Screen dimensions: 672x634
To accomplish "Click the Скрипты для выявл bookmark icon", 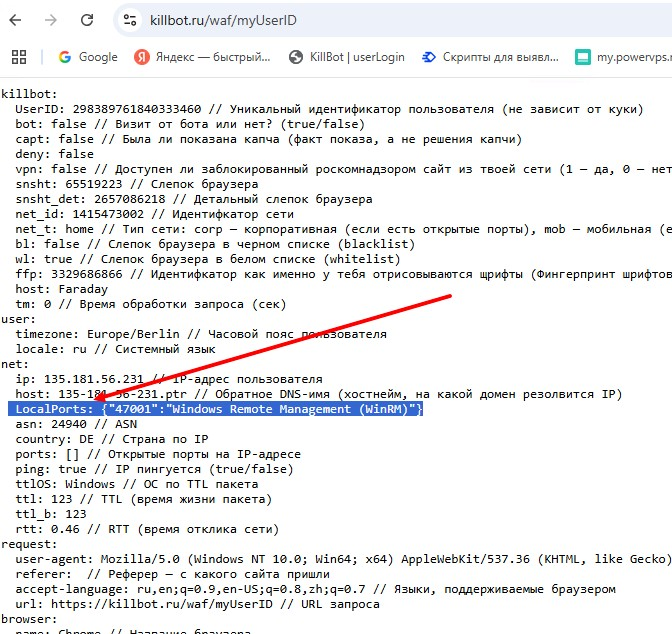I will [x=429, y=57].
